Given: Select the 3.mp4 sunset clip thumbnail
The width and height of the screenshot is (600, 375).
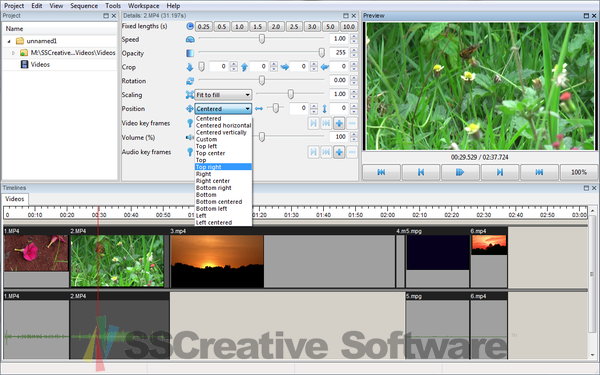Looking at the screenshot, I should click(x=217, y=261).
